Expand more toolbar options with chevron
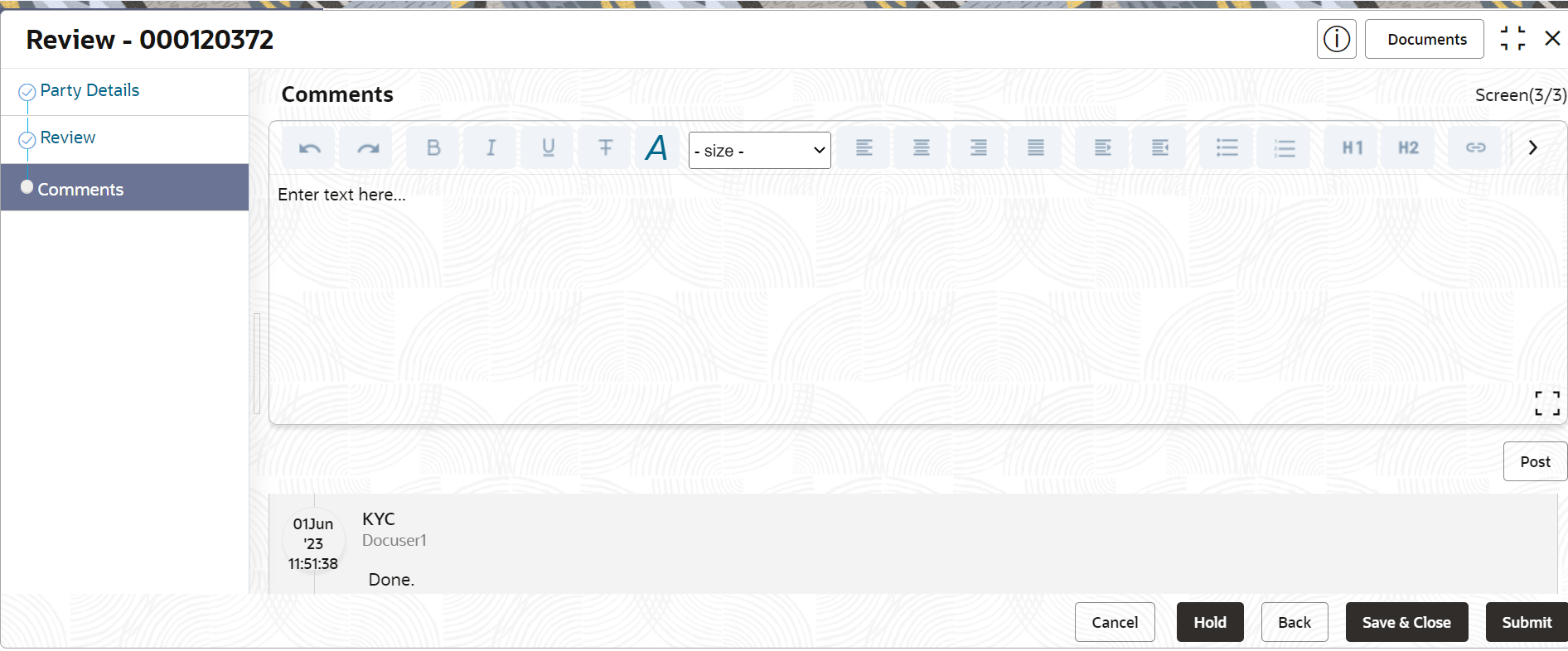 [1533, 147]
